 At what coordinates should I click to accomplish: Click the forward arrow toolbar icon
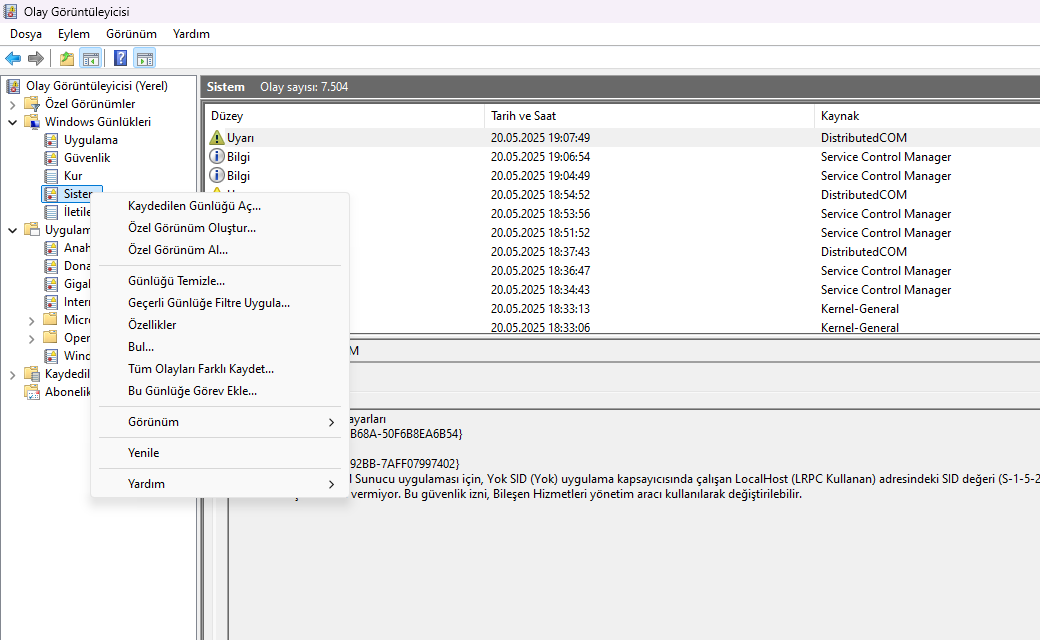pyautogui.click(x=36, y=58)
